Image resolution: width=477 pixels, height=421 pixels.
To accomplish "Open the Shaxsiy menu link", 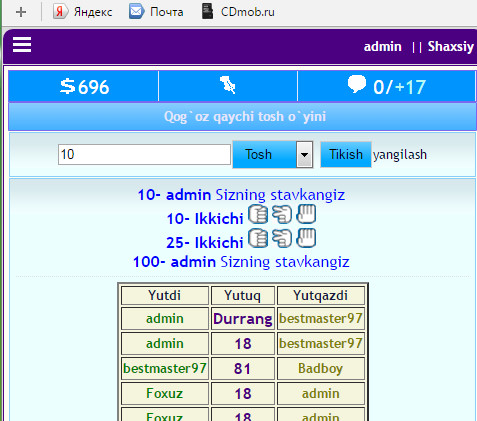I will [451, 47].
